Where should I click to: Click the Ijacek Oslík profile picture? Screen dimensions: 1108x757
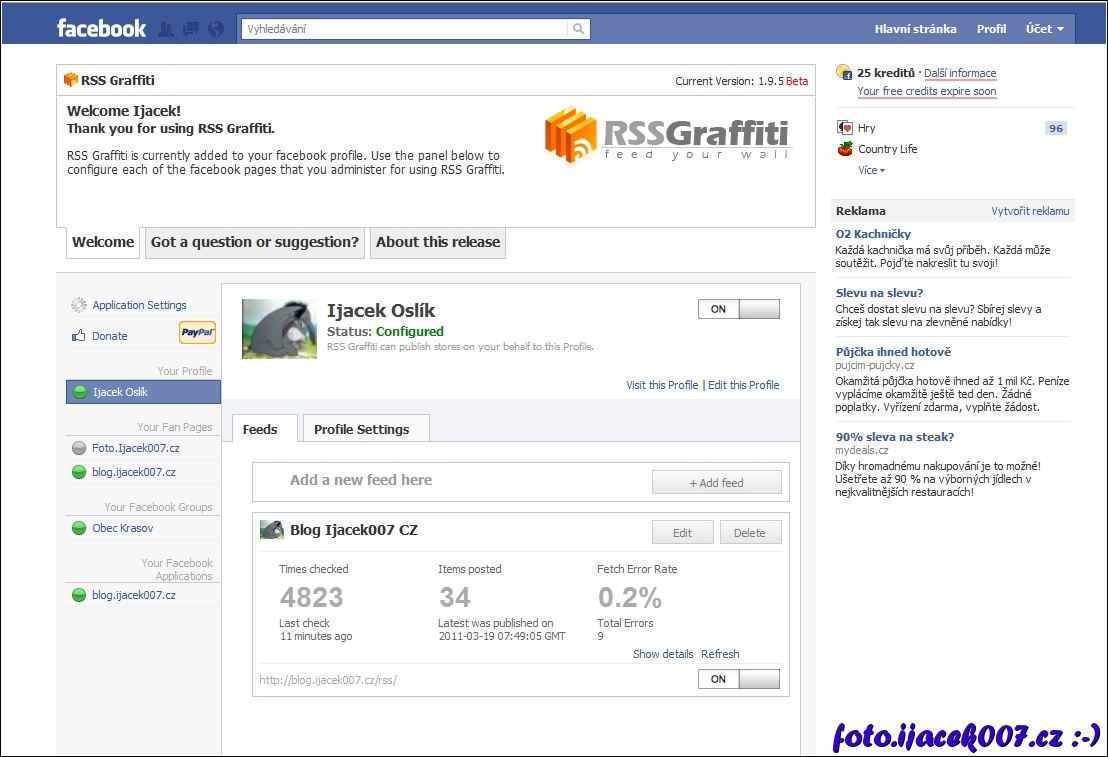(x=279, y=329)
